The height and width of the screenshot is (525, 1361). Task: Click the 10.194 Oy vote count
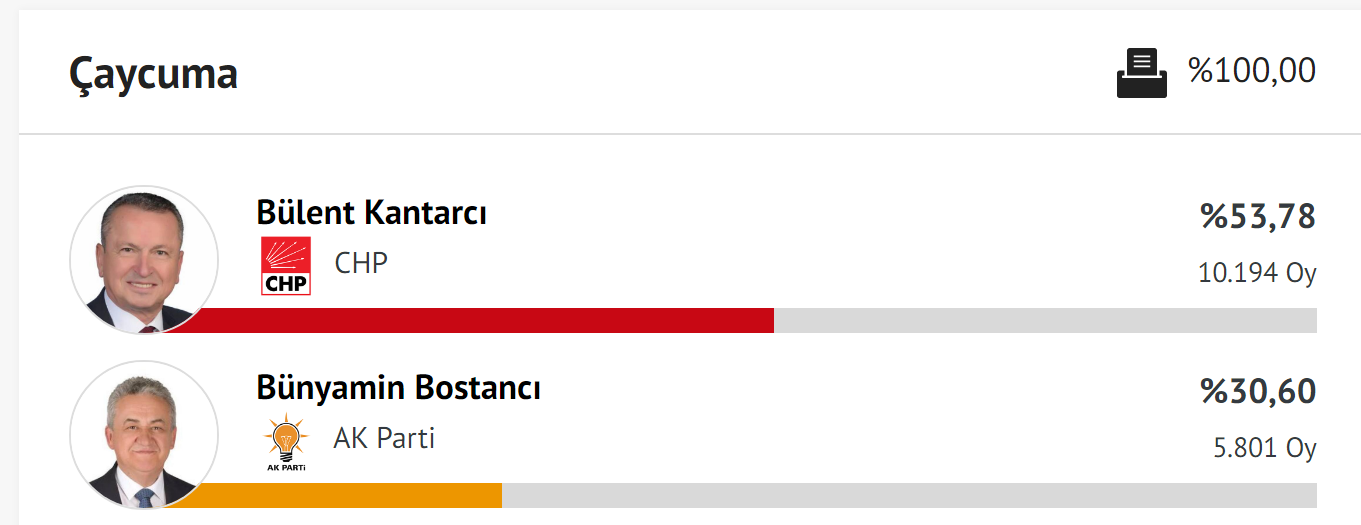pyautogui.click(x=1257, y=273)
